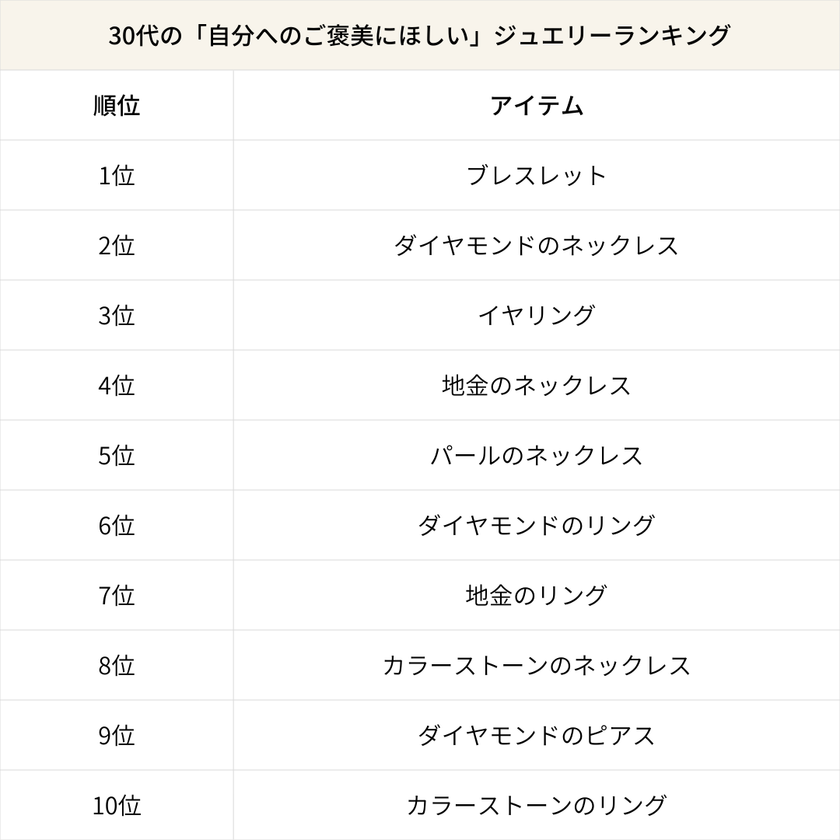Image resolution: width=840 pixels, height=840 pixels.
Task: Click the 10位 rank cell
Action: (x=116, y=805)
